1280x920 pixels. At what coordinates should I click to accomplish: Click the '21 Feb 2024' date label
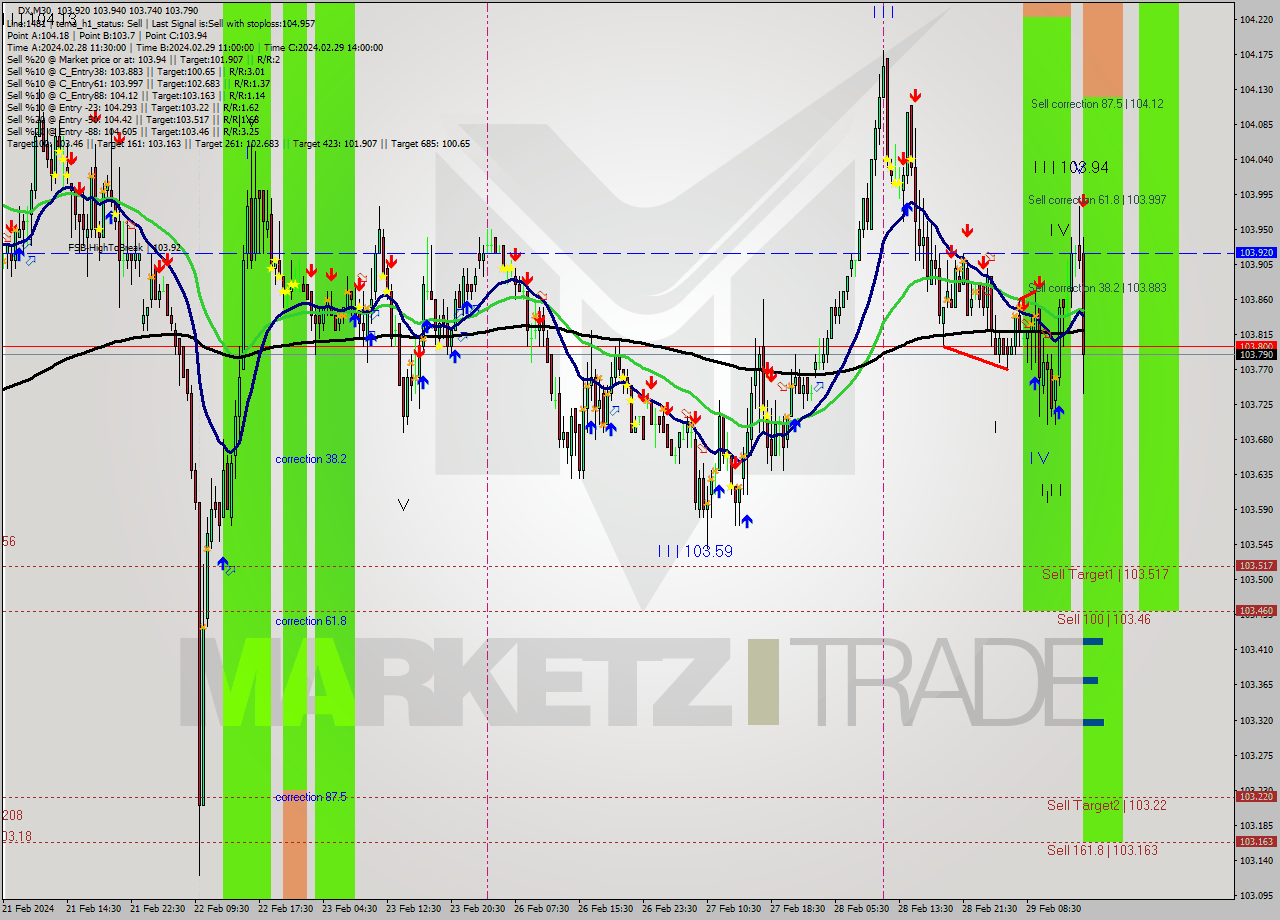(30, 909)
